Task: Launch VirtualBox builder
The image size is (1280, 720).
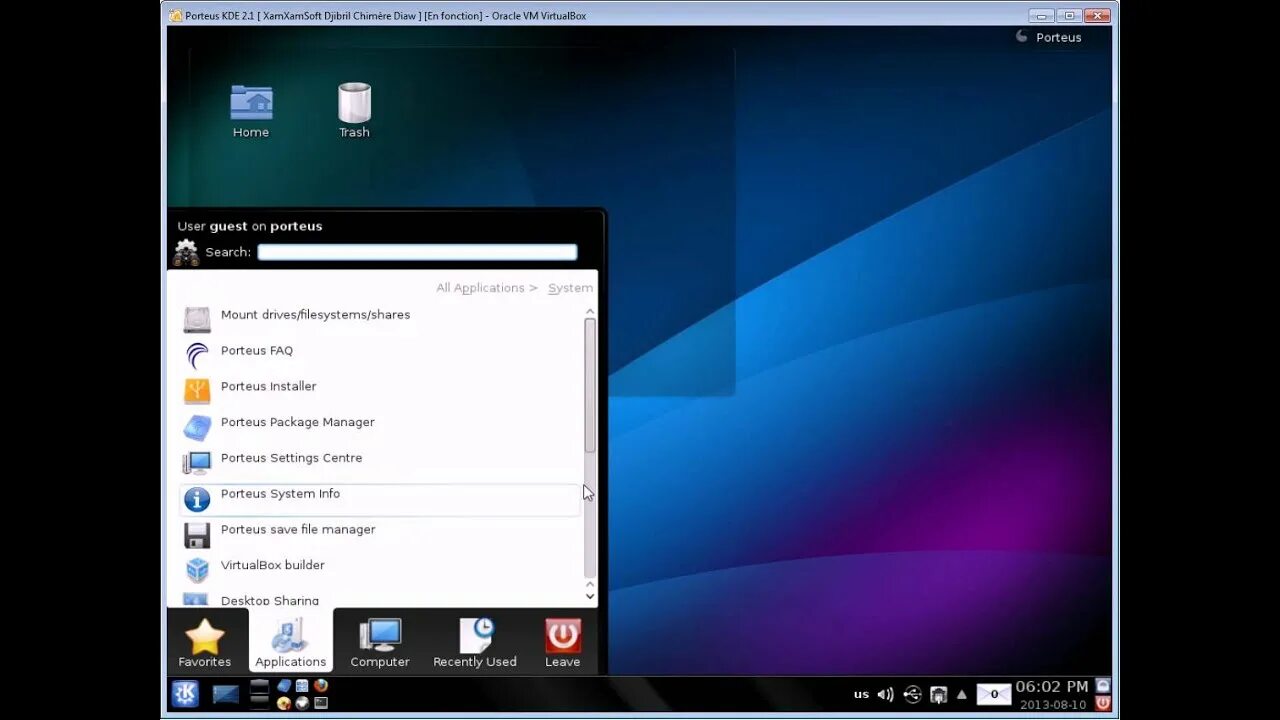Action: click(380, 569)
